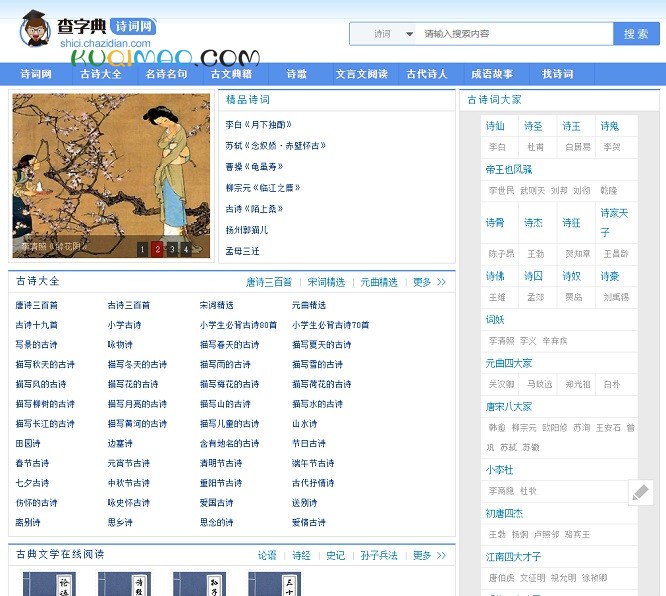Open 边塞诗 category link

tap(120, 443)
